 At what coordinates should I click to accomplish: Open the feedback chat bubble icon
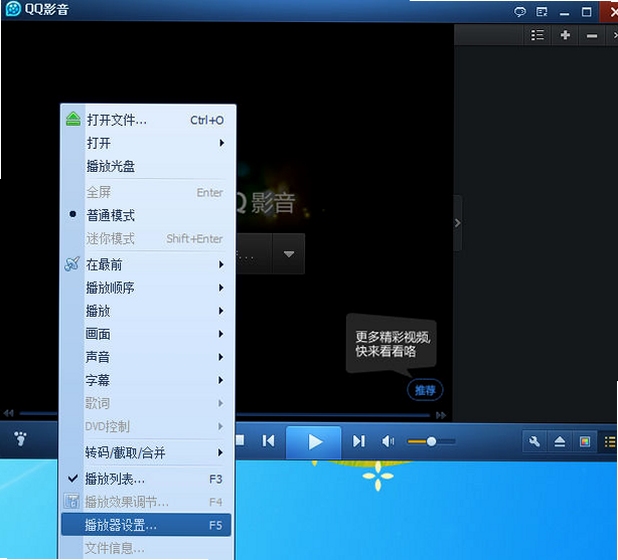(x=520, y=12)
